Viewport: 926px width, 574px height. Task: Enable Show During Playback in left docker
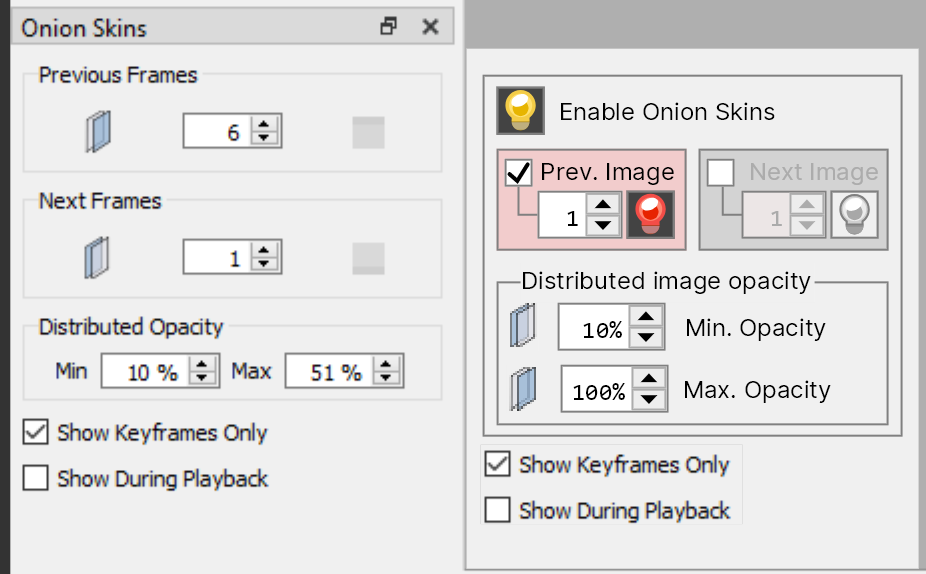pyautogui.click(x=35, y=478)
